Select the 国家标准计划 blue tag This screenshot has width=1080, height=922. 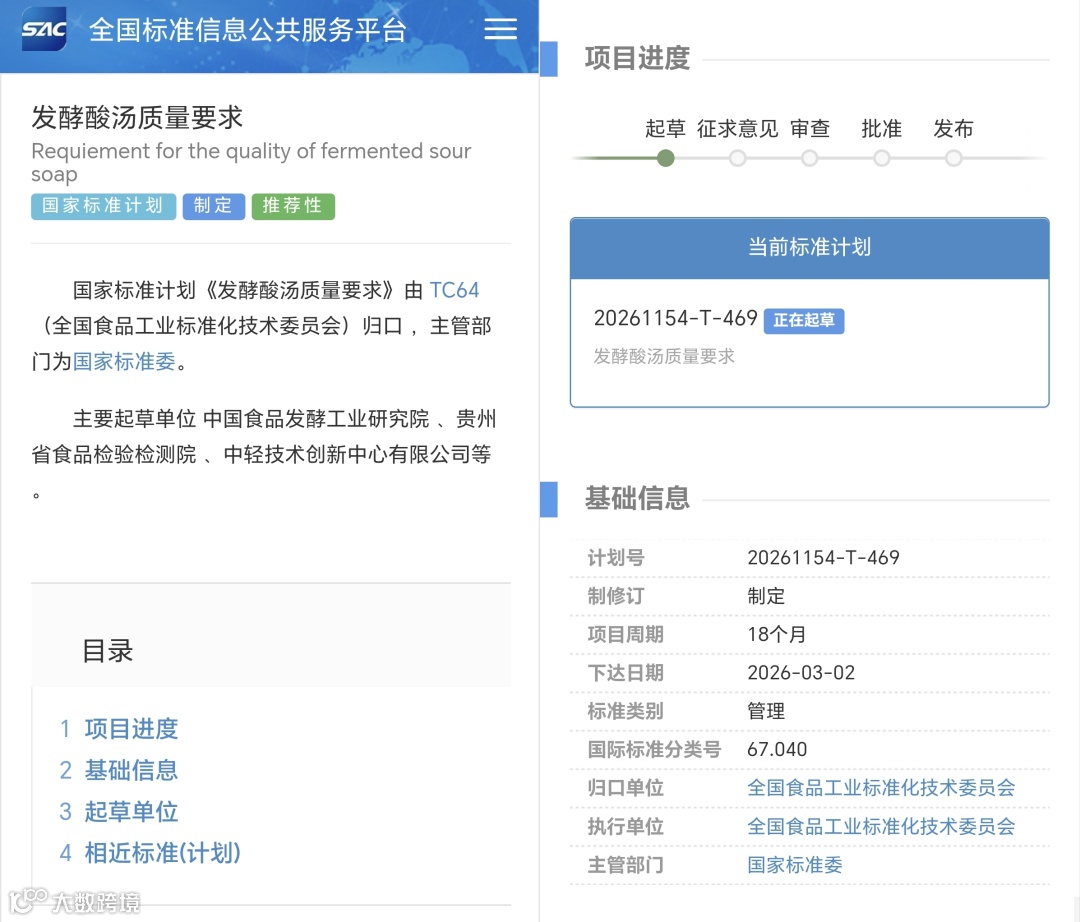click(x=103, y=206)
